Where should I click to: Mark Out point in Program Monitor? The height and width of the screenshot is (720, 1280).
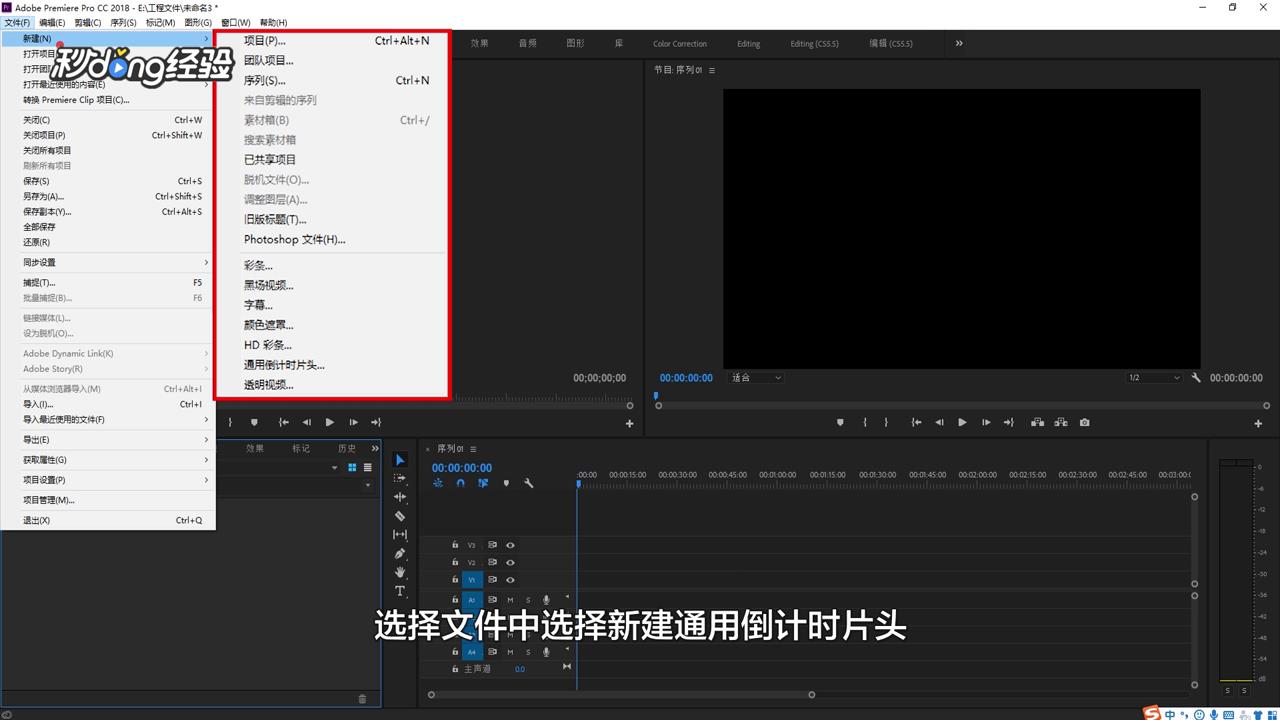coord(886,422)
